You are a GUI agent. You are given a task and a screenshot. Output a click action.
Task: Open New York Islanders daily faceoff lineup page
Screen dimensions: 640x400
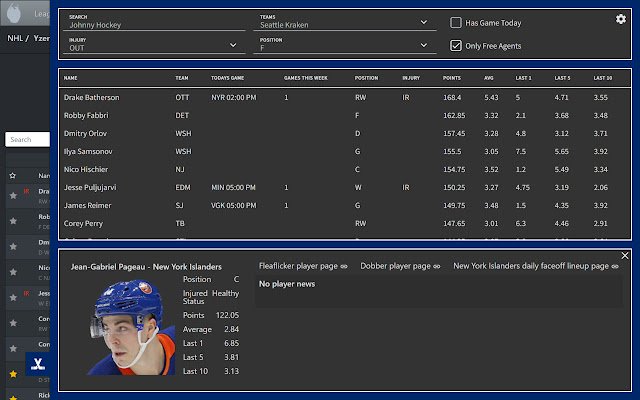(x=536, y=266)
